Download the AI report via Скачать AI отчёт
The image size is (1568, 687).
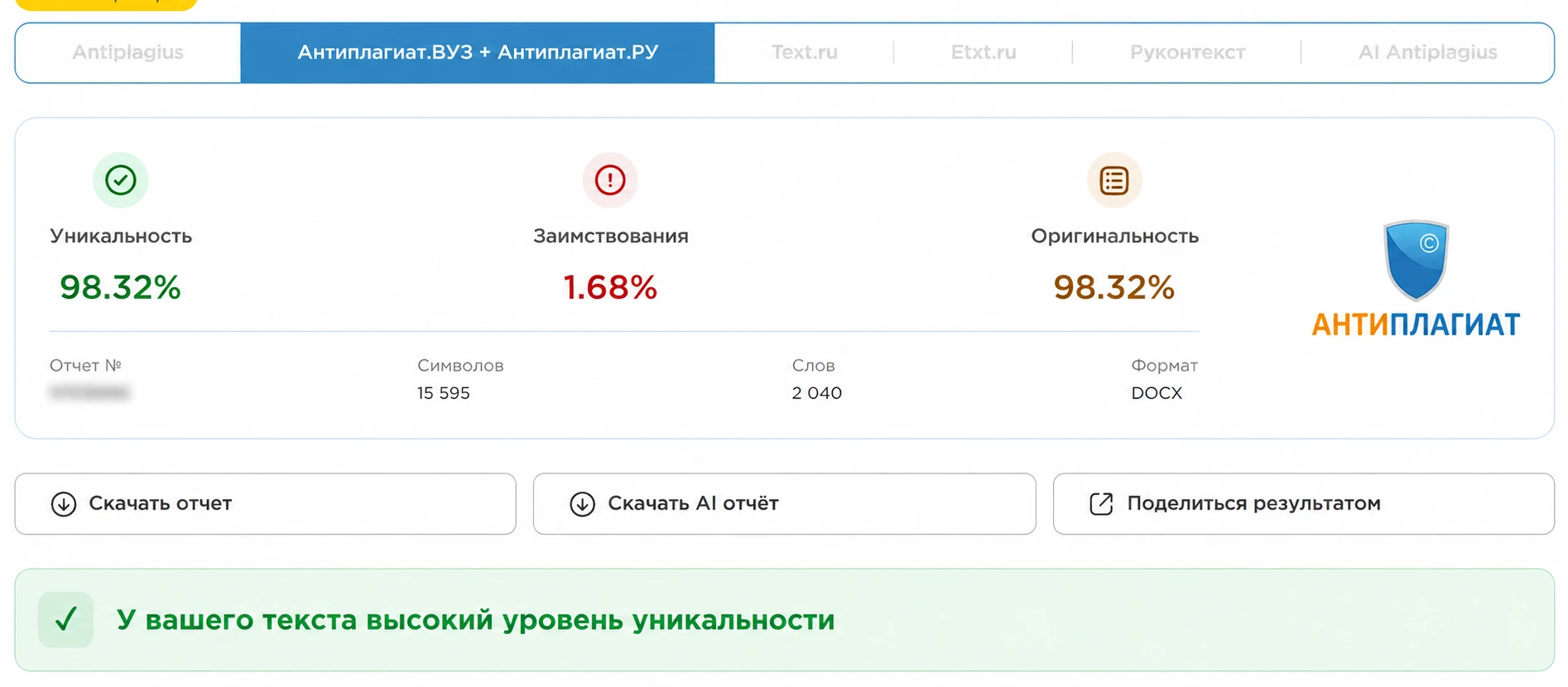coord(784,504)
